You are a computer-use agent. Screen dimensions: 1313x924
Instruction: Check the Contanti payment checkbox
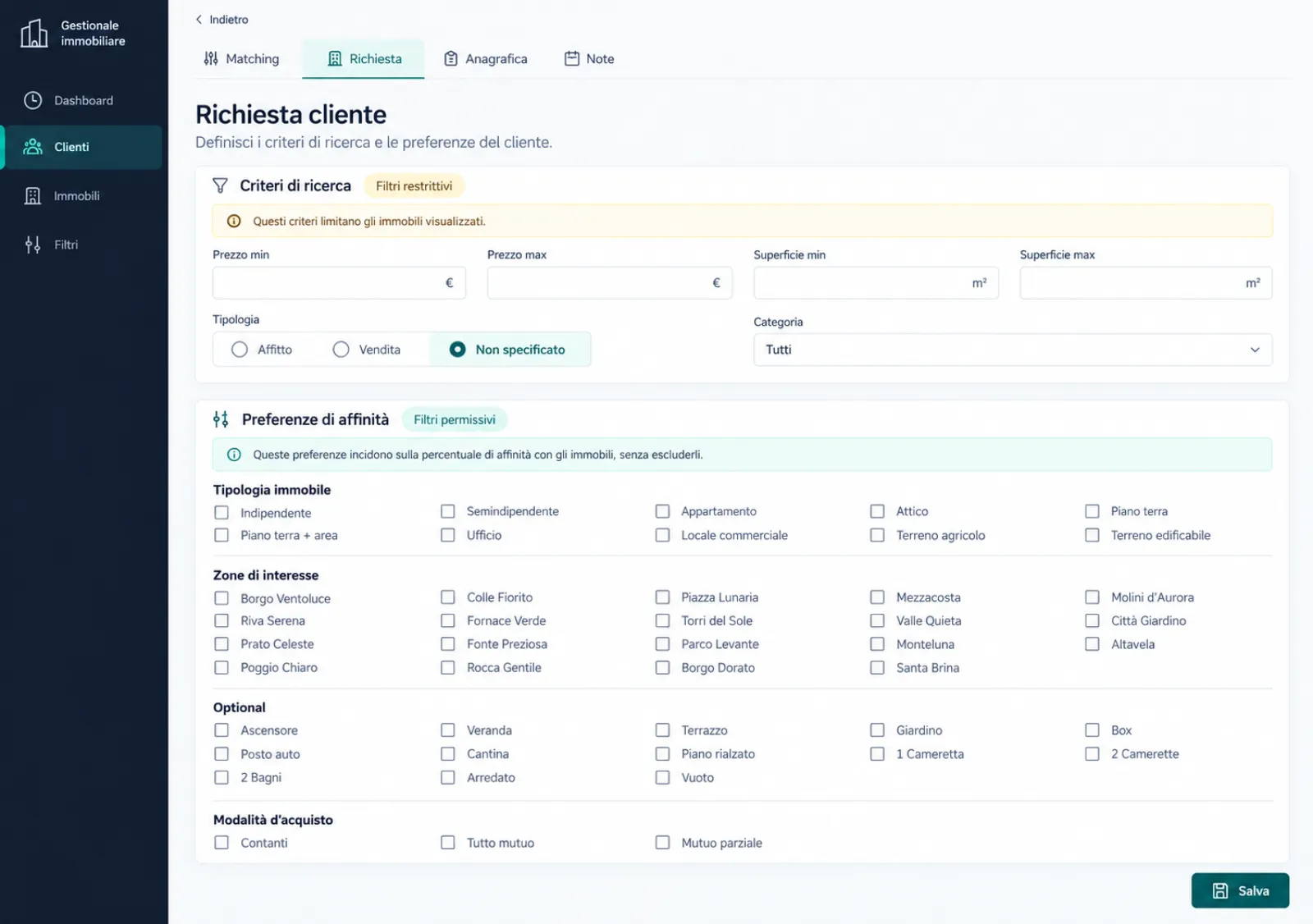click(222, 843)
